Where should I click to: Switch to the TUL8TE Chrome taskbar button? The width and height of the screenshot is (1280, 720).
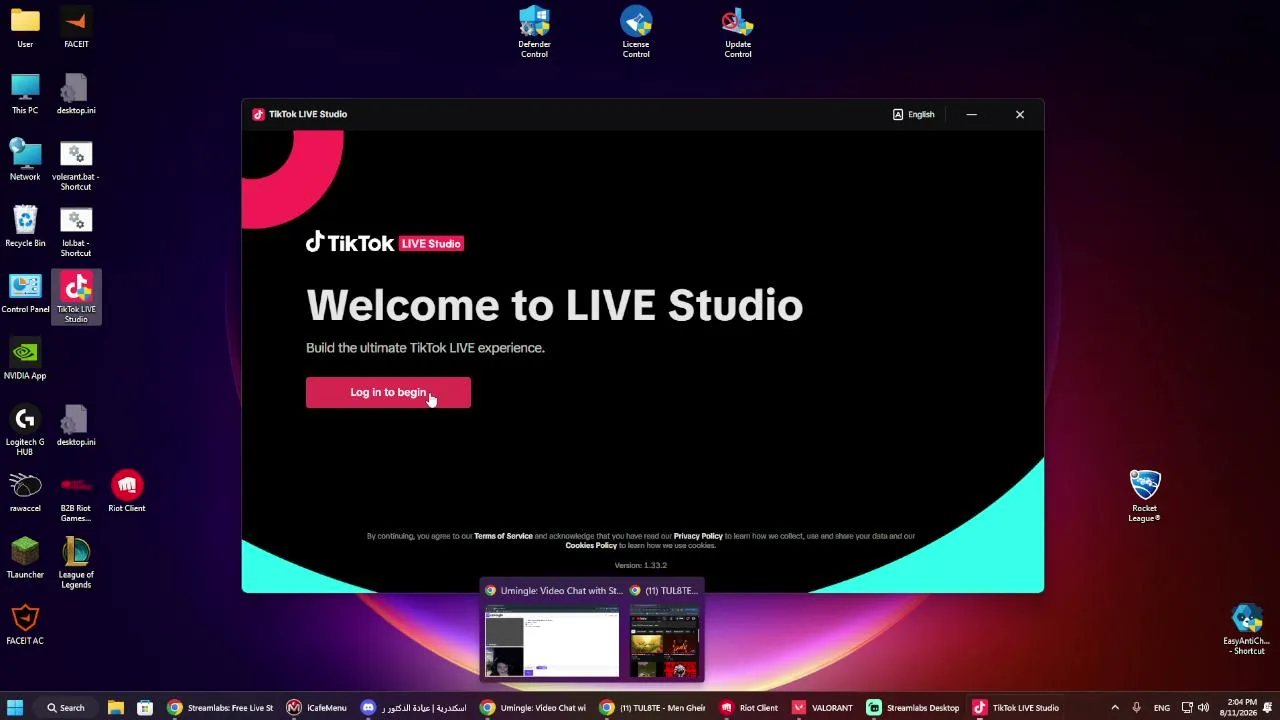pos(653,708)
